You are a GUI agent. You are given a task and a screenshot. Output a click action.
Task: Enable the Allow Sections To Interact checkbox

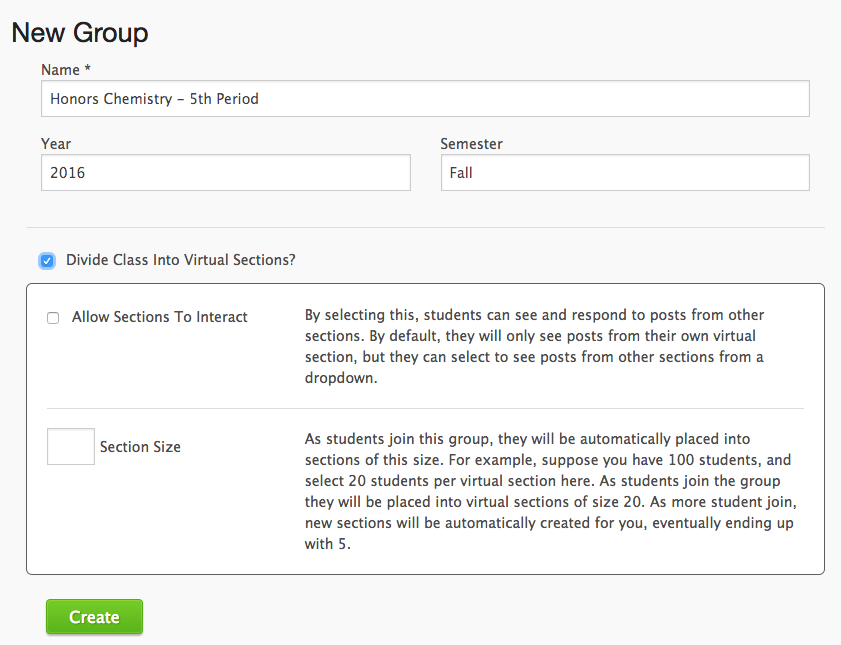[53, 318]
